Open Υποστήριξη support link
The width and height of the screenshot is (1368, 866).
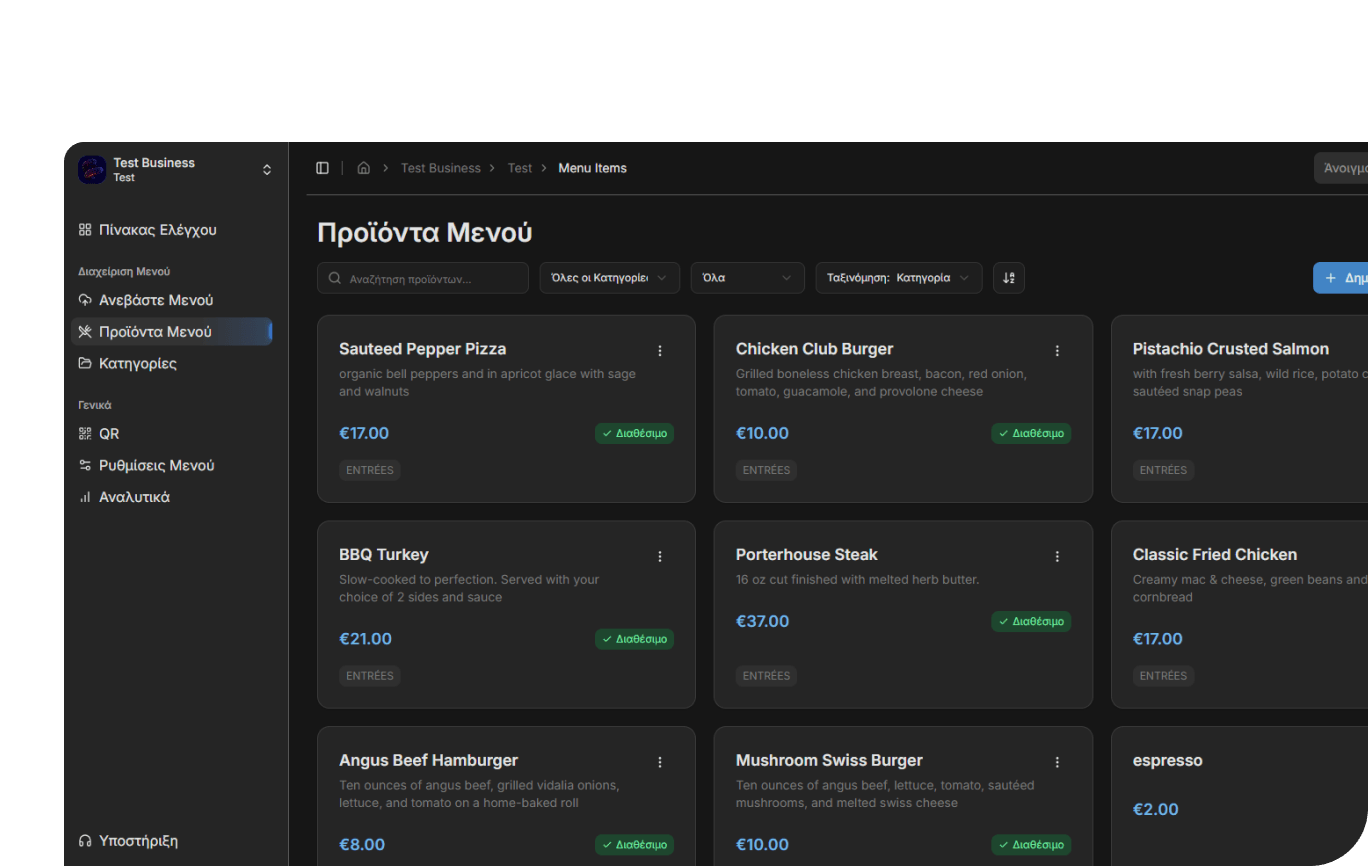pyautogui.click(x=172, y=841)
